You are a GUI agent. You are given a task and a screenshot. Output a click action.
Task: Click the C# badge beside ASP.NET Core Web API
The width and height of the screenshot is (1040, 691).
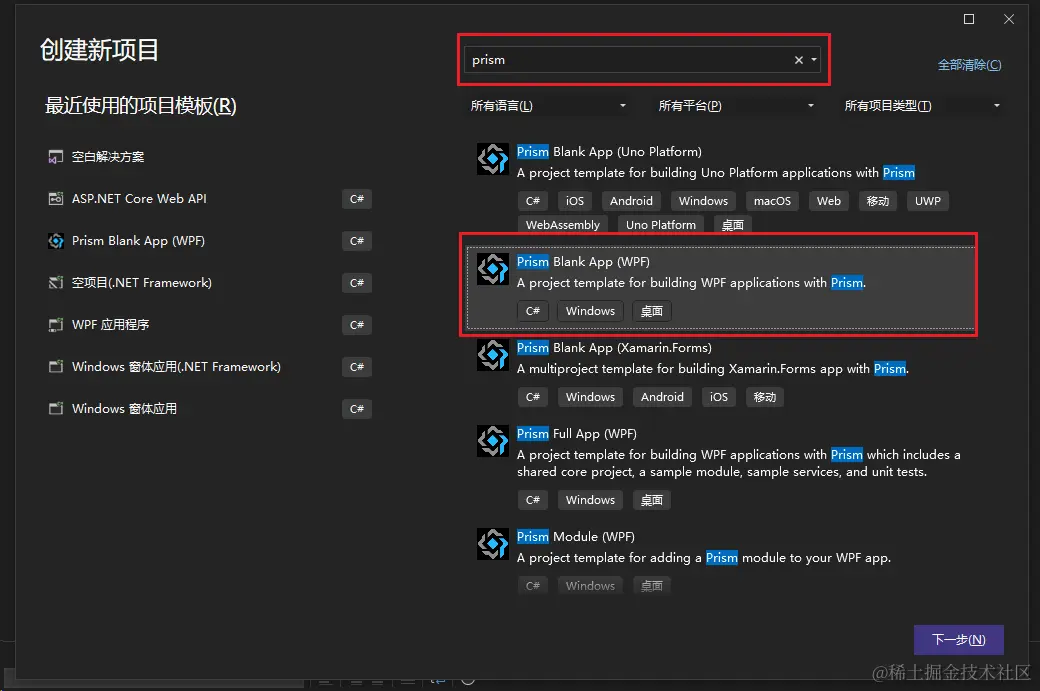click(357, 199)
